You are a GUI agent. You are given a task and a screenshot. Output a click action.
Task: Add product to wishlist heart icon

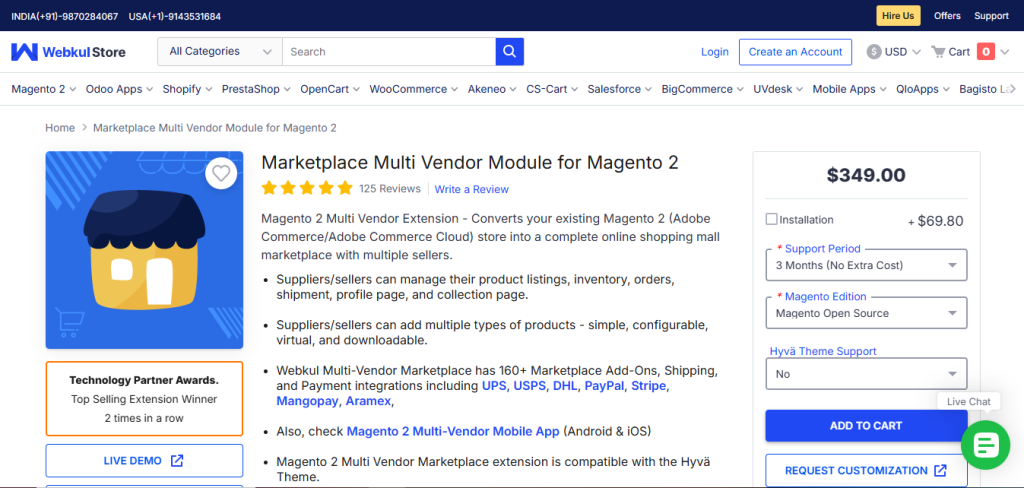(221, 173)
